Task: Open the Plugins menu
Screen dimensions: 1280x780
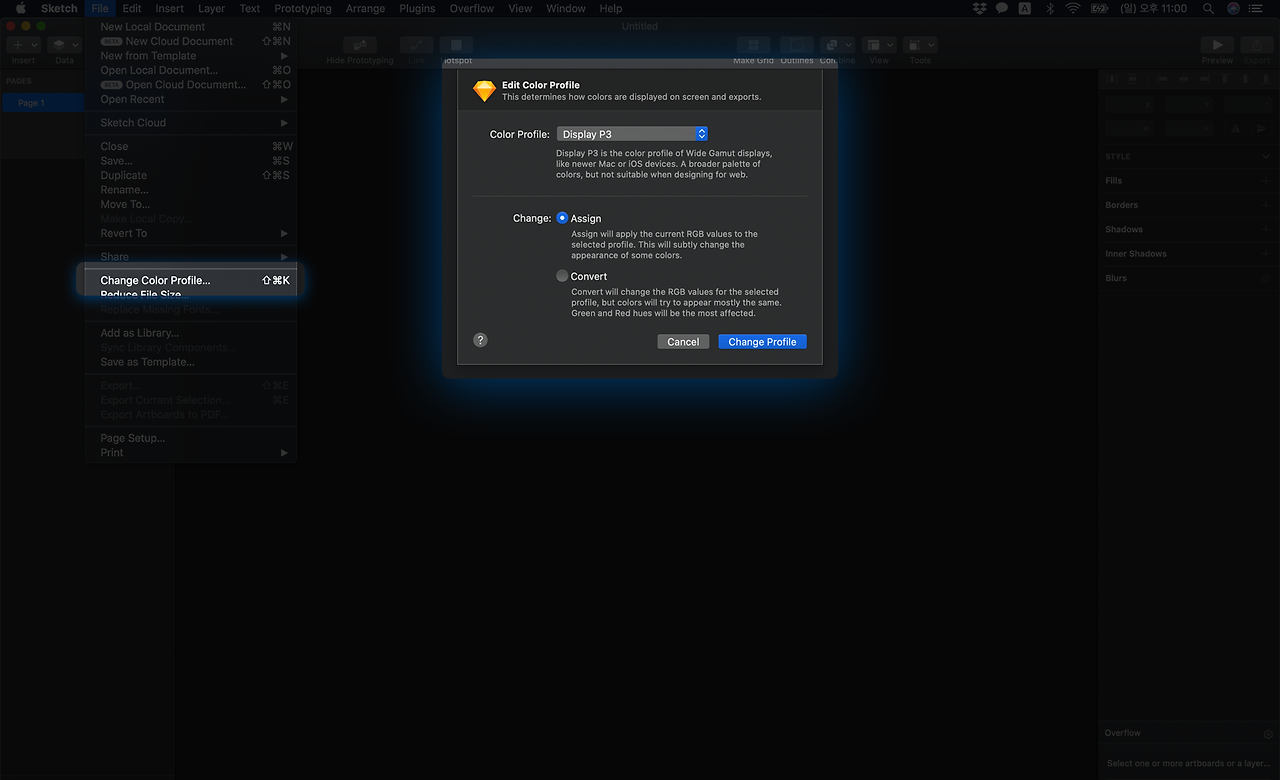Action: tap(417, 8)
